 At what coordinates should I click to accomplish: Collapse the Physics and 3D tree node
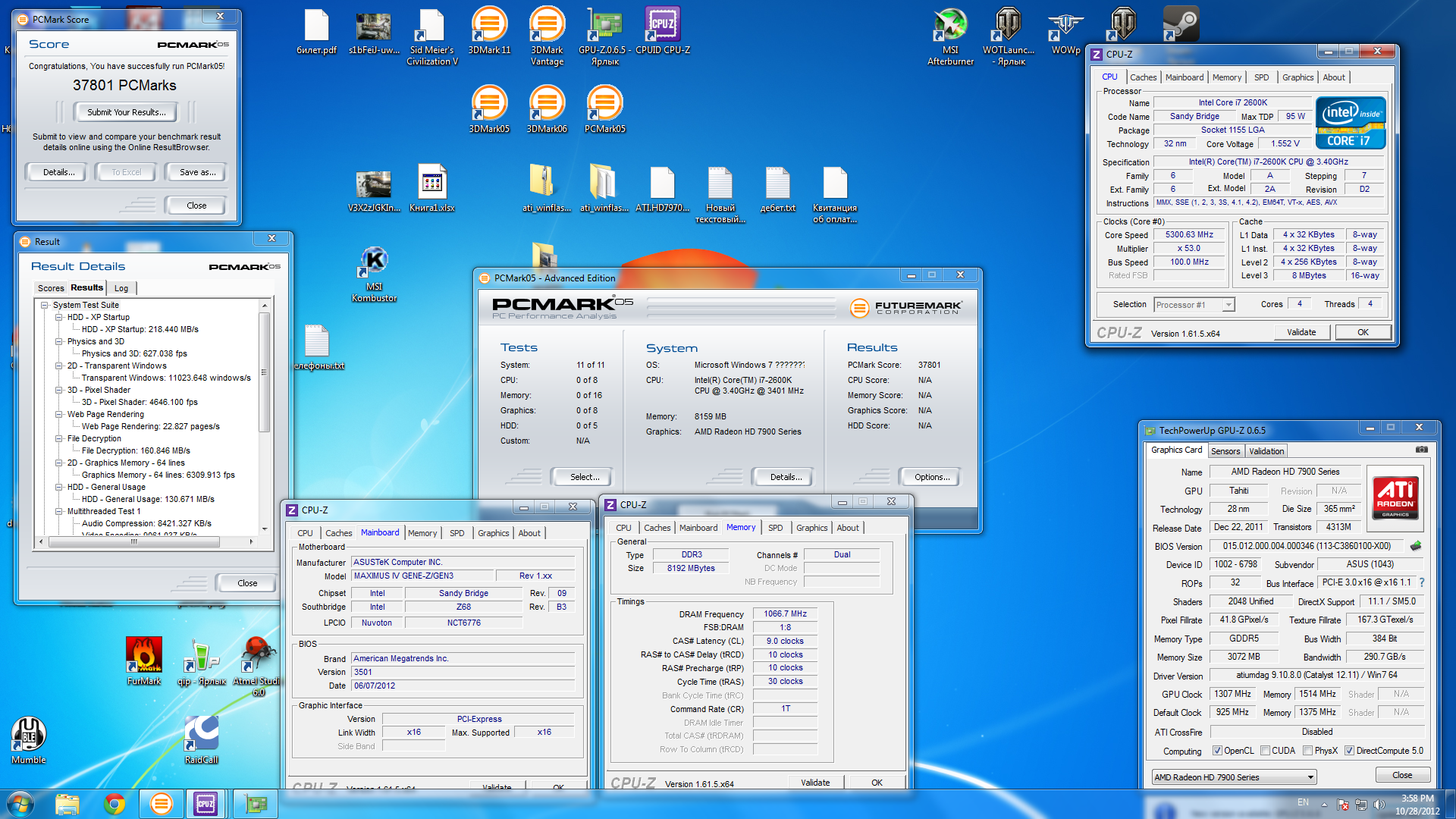(59, 342)
